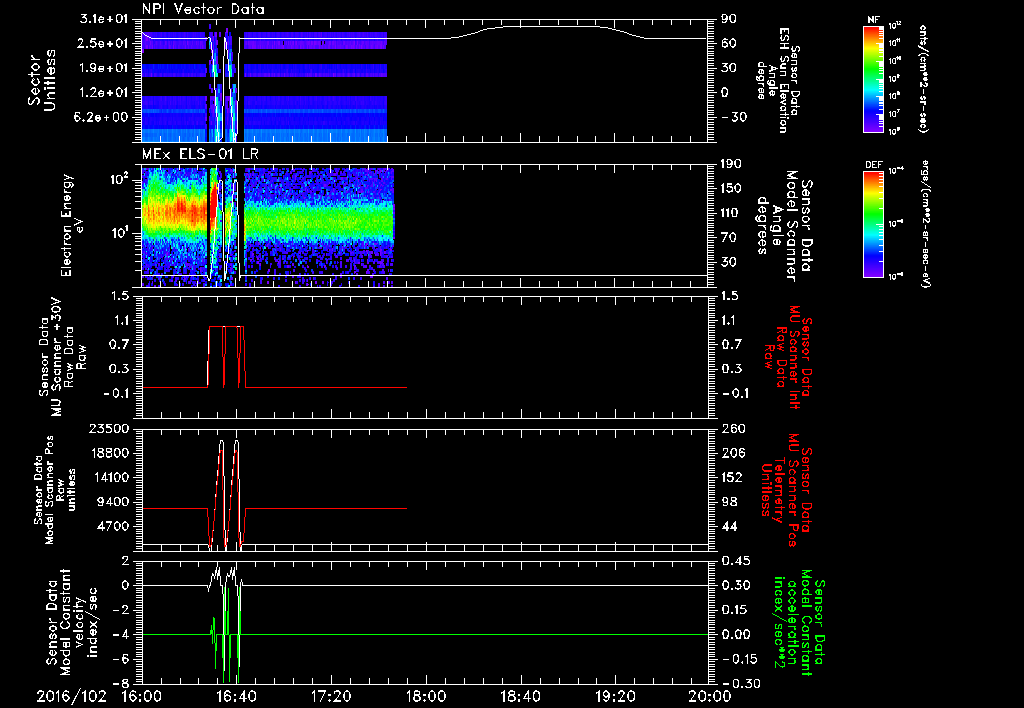Click the 152 telemetry tick value
Screen dimensions: 1024x708
(x=733, y=477)
